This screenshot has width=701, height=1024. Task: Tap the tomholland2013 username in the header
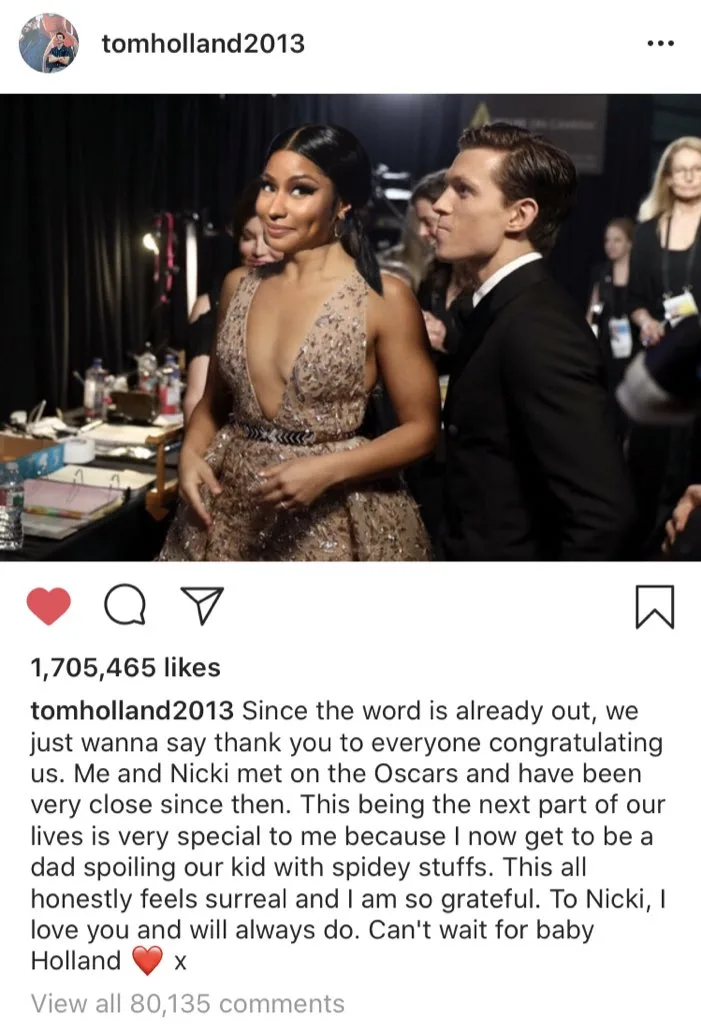coord(203,44)
